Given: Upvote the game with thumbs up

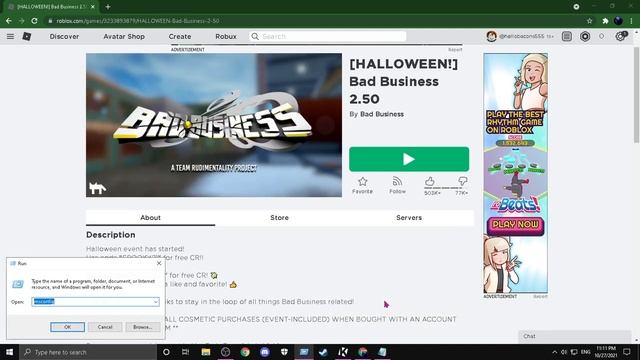Looking at the screenshot, I should [x=429, y=181].
